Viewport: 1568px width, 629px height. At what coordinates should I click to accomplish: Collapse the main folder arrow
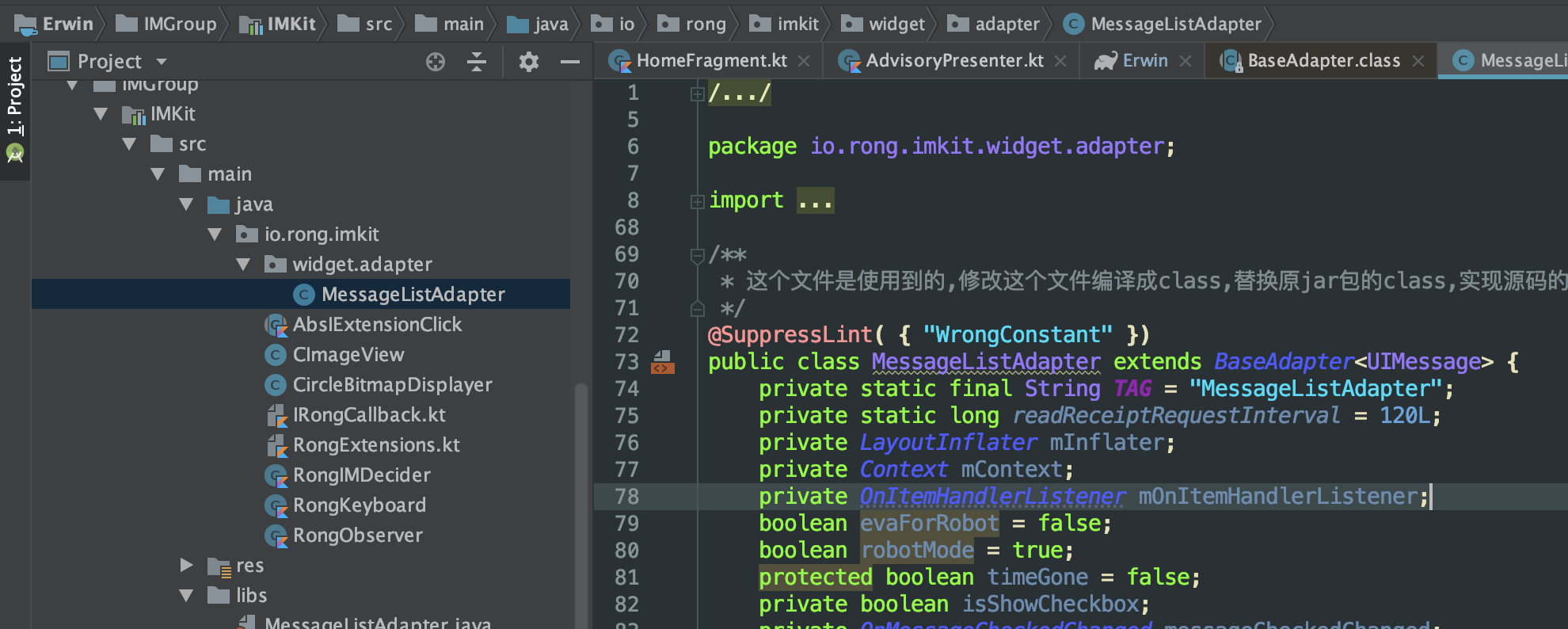tap(158, 174)
